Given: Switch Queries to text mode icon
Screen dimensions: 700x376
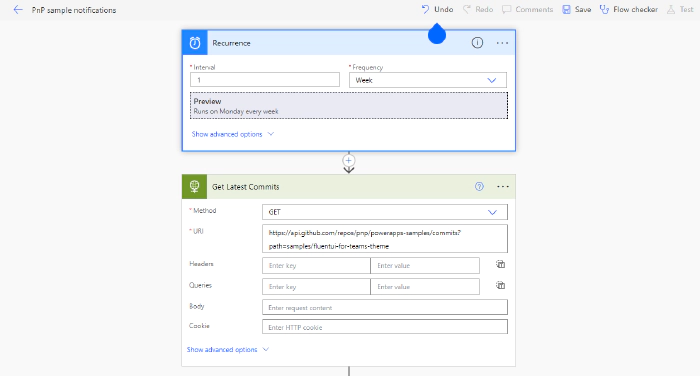Looking at the screenshot, I should [x=500, y=285].
